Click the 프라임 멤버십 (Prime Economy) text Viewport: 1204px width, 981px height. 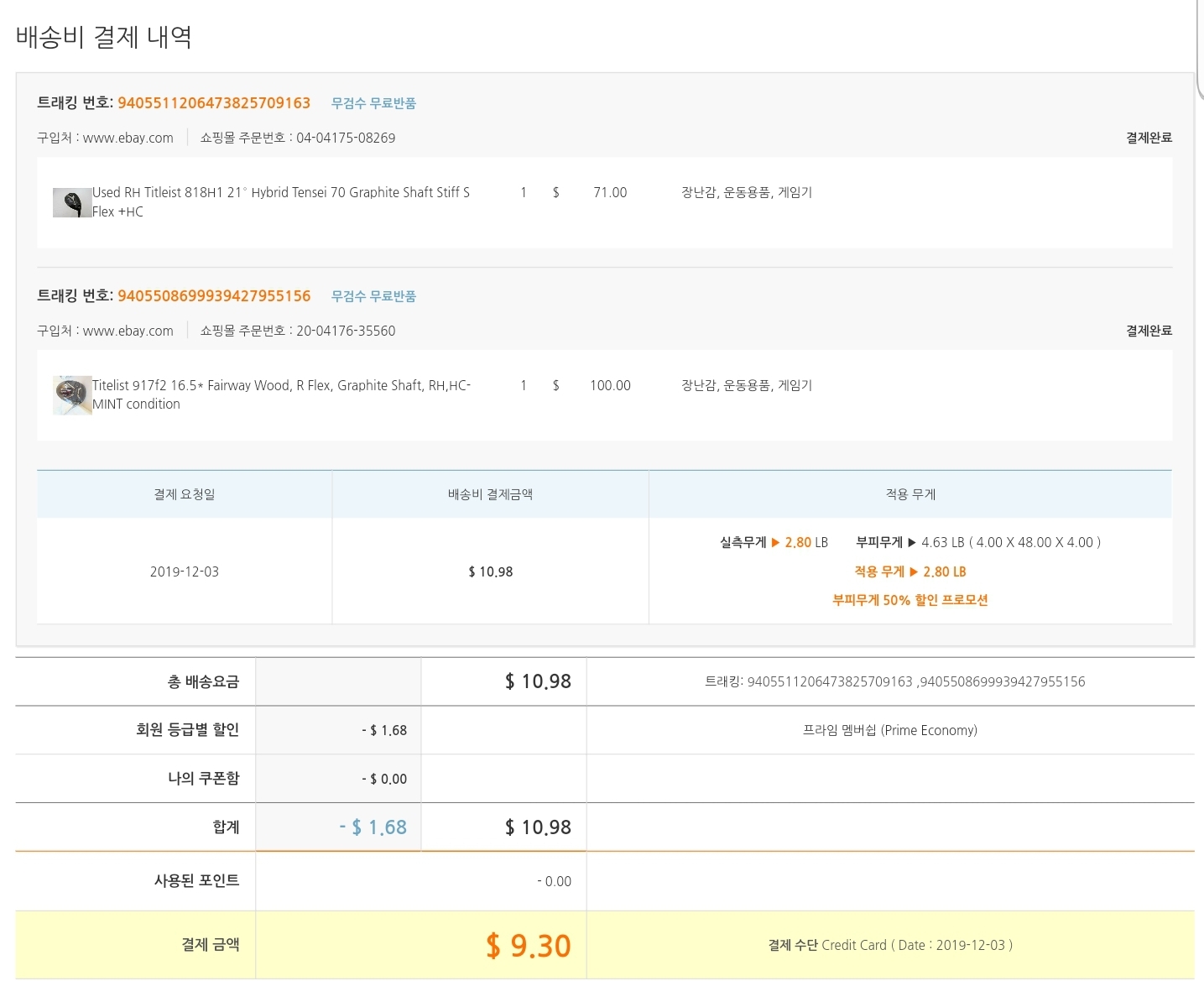(x=889, y=730)
